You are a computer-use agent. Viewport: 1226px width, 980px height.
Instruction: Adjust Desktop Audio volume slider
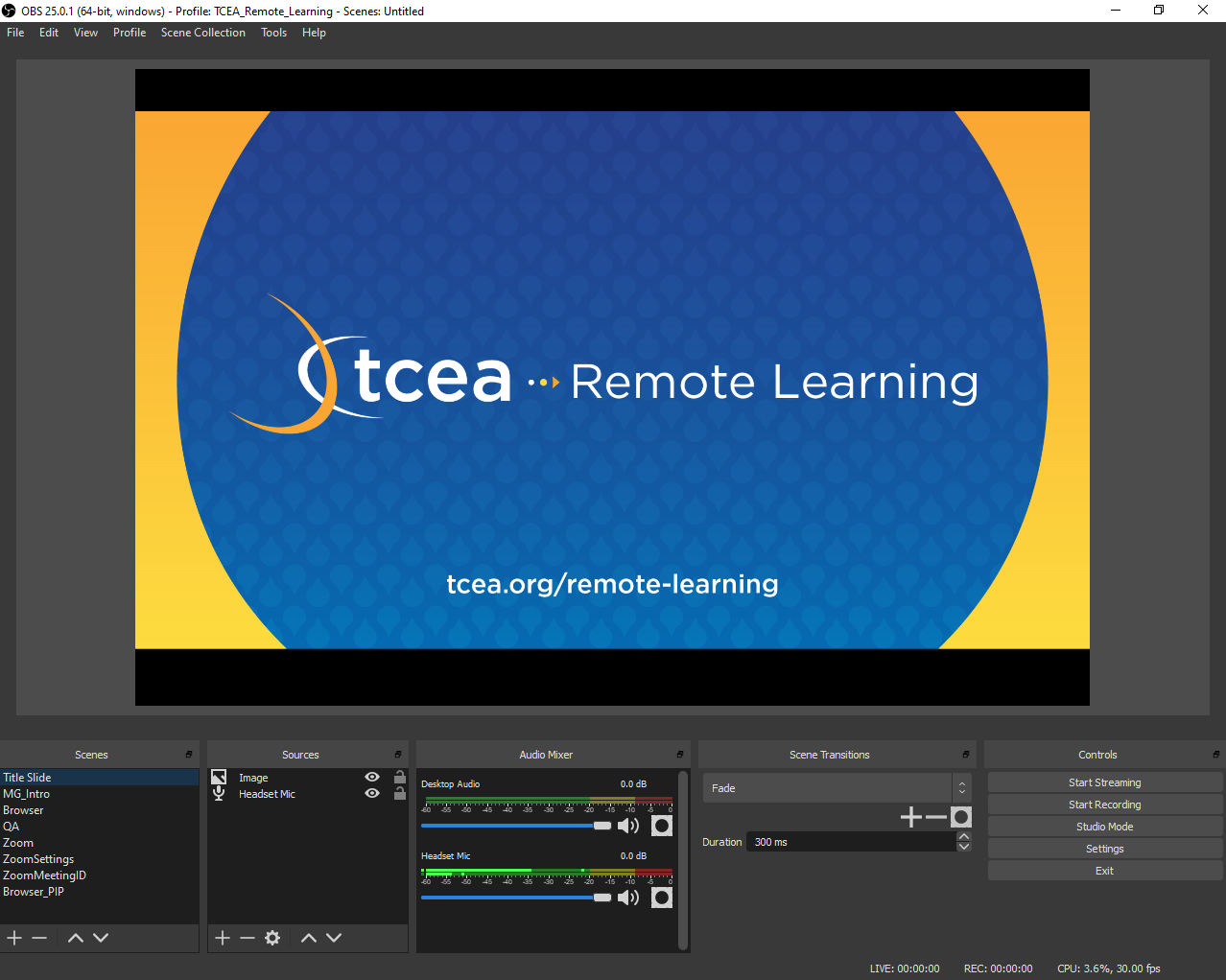point(516,826)
